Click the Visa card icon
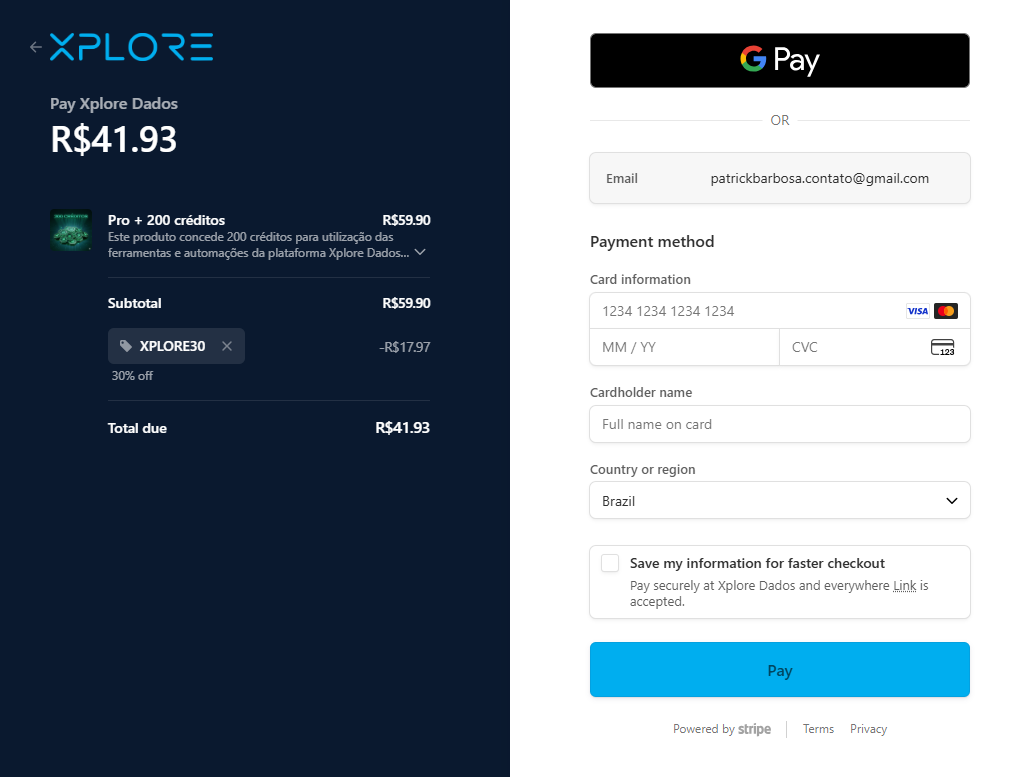The width and height of the screenshot is (1020, 777). (x=917, y=311)
